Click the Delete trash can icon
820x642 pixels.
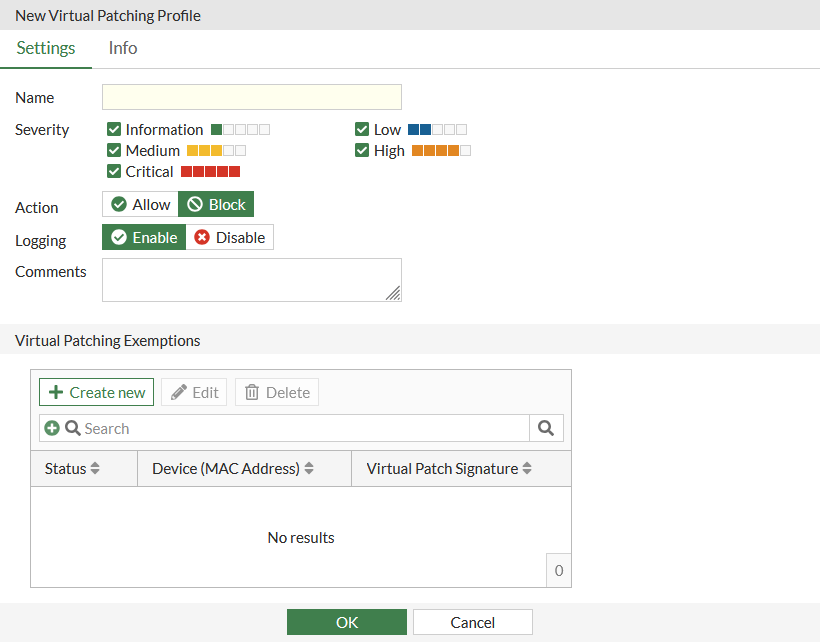coord(252,392)
